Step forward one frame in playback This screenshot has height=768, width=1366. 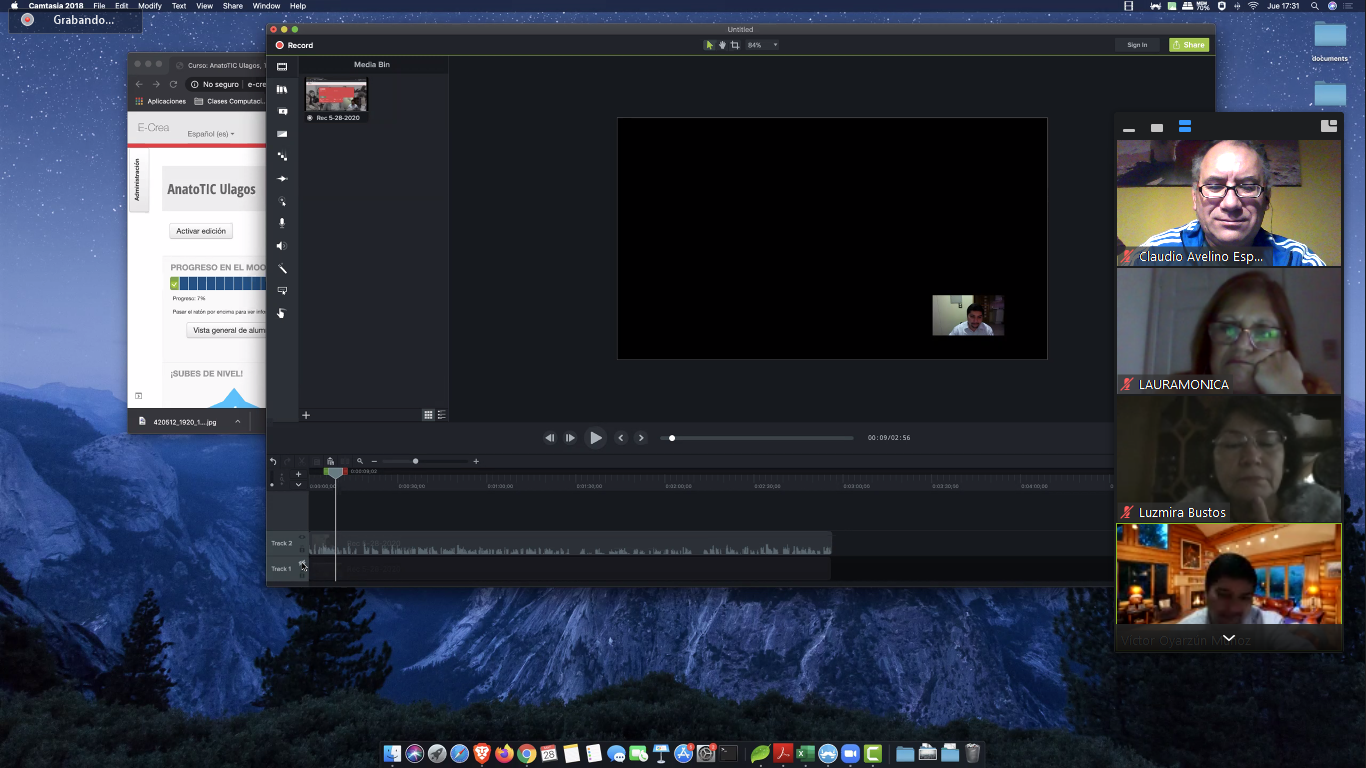(x=570, y=438)
